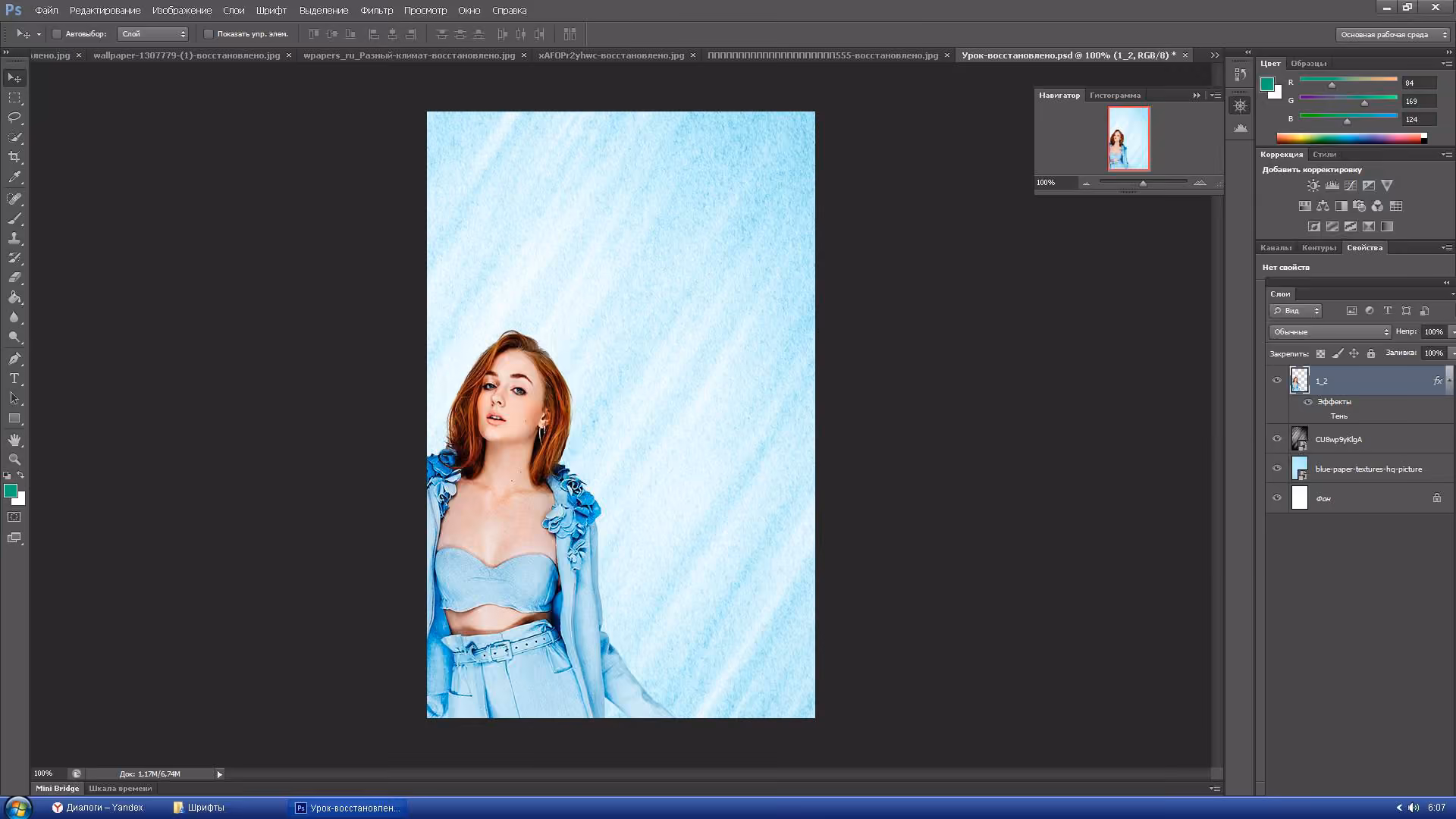Select the Crop tool

14,157
